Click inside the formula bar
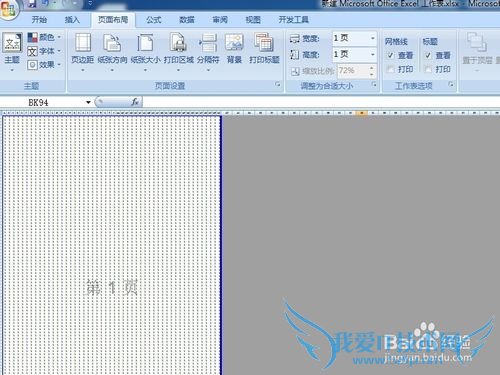This screenshot has width=500, height=375. (x=321, y=102)
